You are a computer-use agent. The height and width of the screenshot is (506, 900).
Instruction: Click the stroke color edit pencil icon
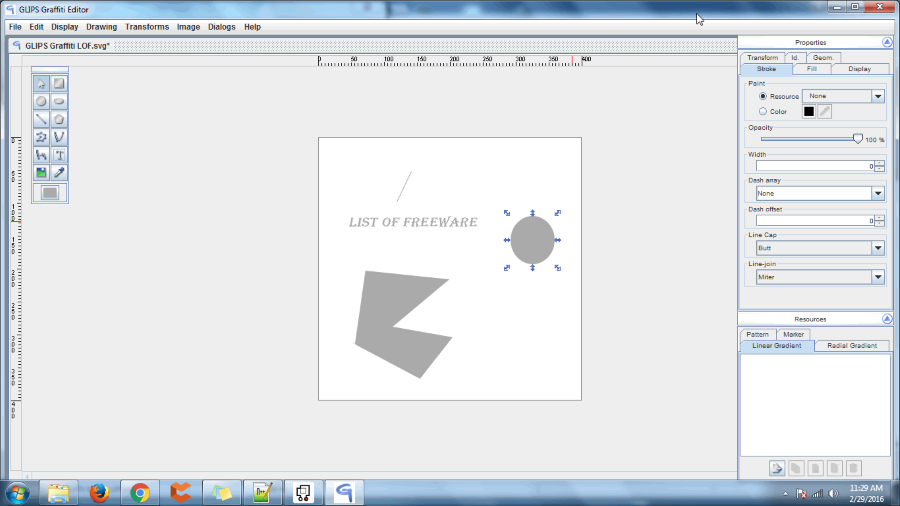[825, 111]
